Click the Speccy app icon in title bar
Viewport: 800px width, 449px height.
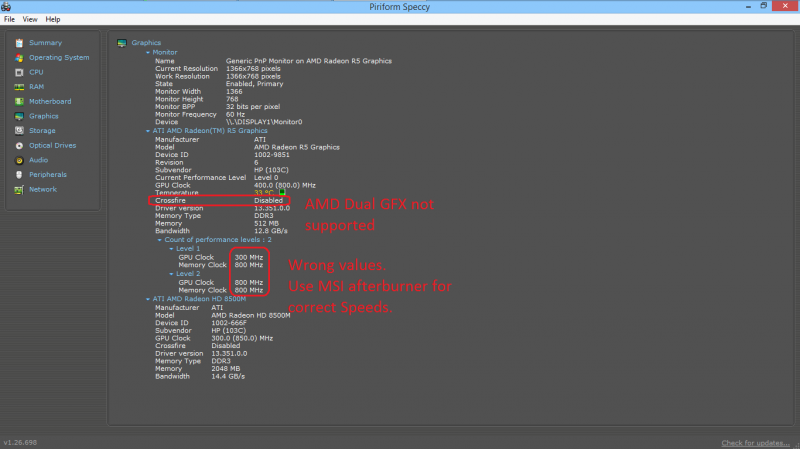pos(6,6)
